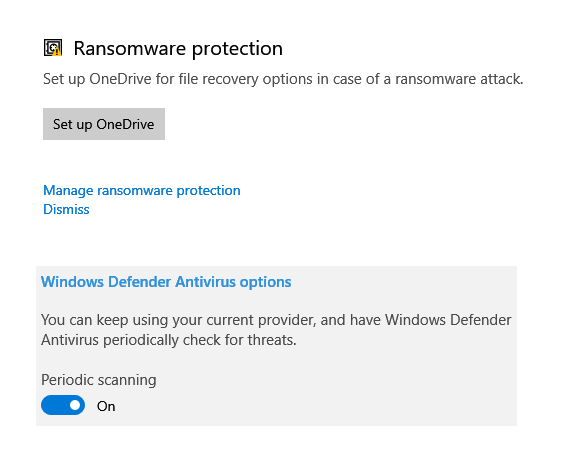
Task: Collapse Windows Defender Antivirus options section
Action: pyautogui.click(x=166, y=282)
